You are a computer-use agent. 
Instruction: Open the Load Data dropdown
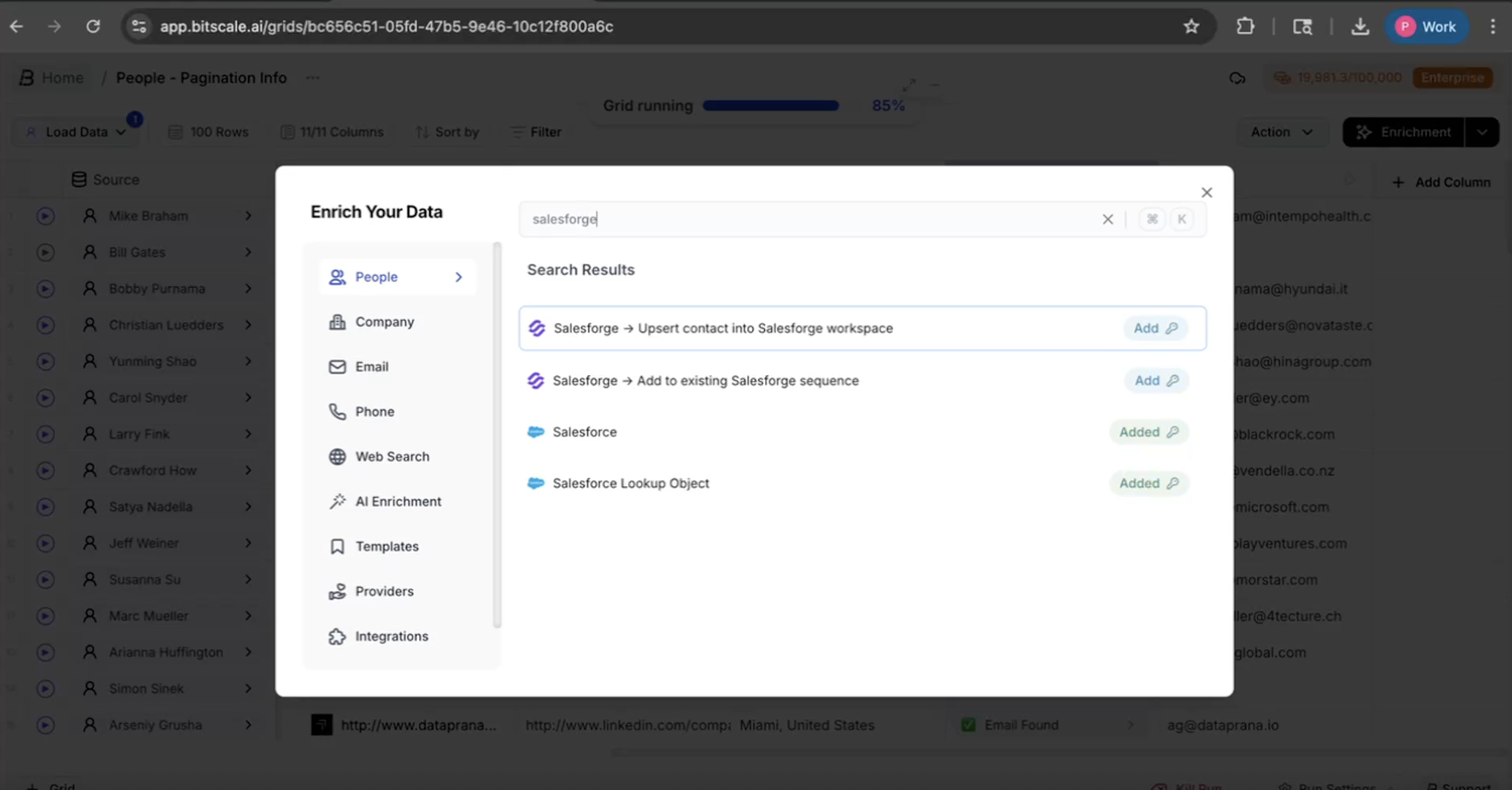[77, 132]
